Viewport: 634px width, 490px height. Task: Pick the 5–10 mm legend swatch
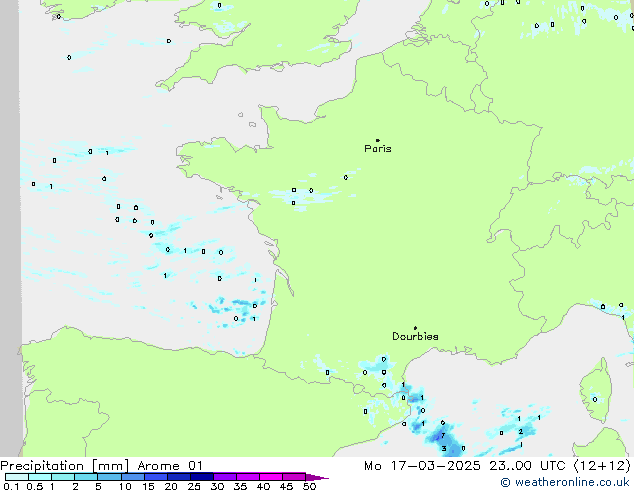tap(109, 477)
